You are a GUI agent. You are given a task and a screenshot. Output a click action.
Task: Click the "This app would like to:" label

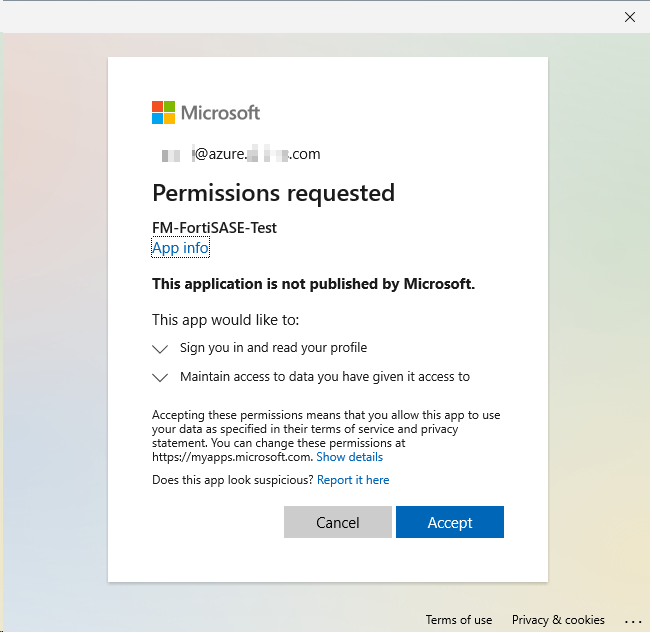(226, 320)
